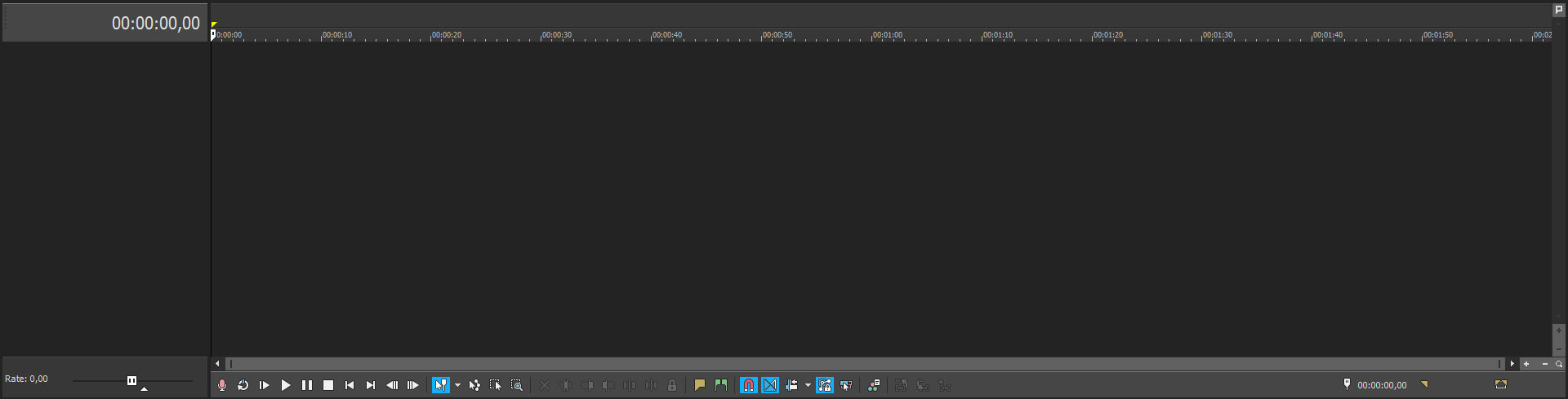The width and height of the screenshot is (1568, 399).
Task: Click the flag icon at top-right corner
Action: click(x=1558, y=10)
